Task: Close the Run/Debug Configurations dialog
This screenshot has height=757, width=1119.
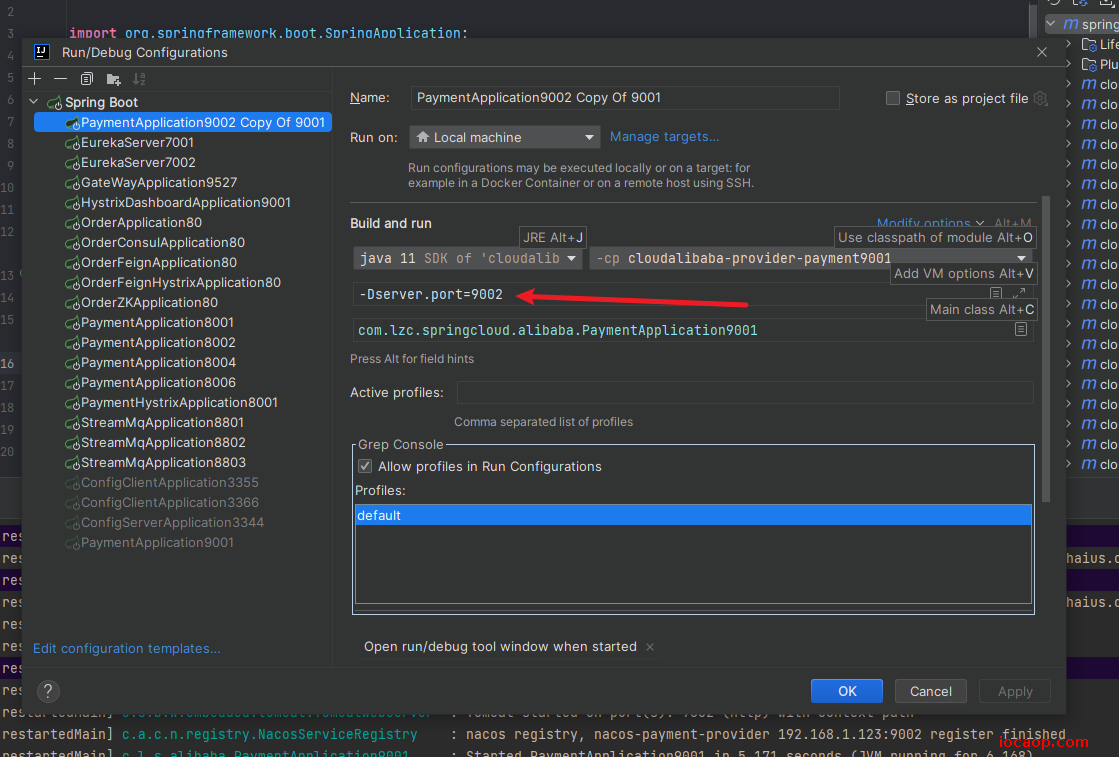Action: 1042,52
